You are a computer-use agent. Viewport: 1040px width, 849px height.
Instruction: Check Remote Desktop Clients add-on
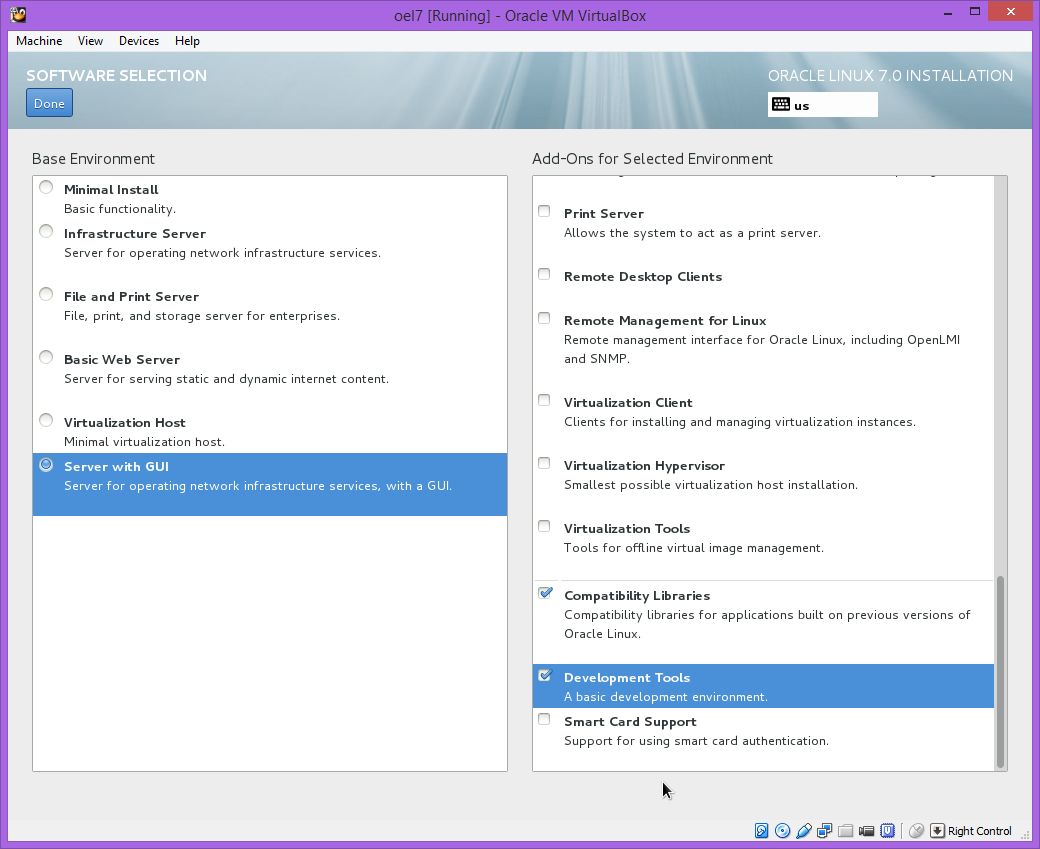(544, 274)
